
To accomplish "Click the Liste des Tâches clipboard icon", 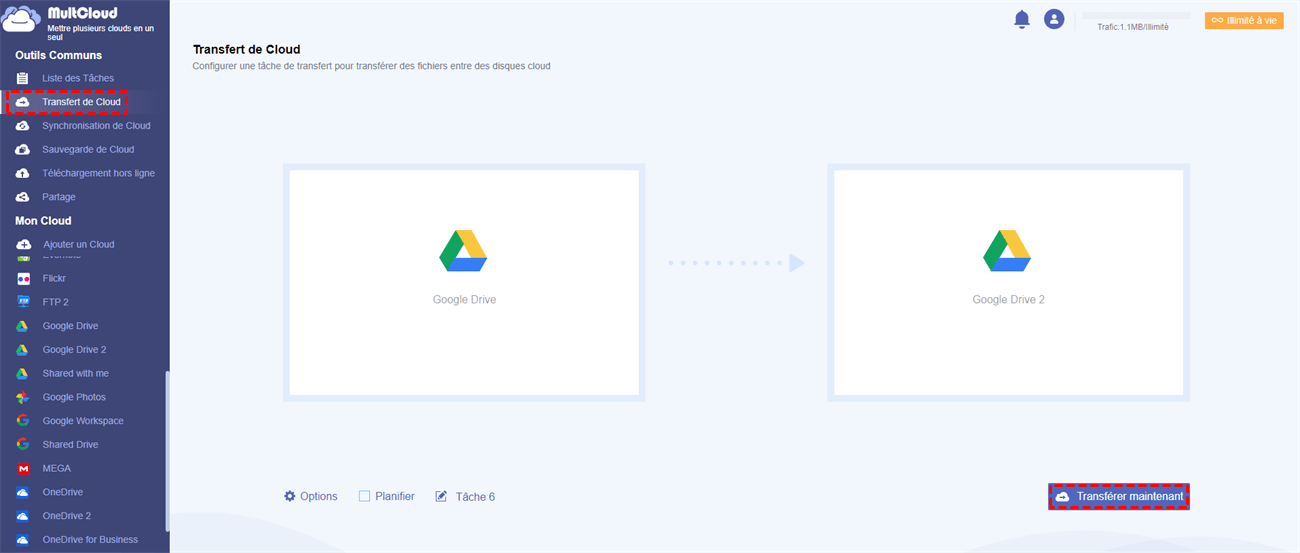I will (x=22, y=78).
